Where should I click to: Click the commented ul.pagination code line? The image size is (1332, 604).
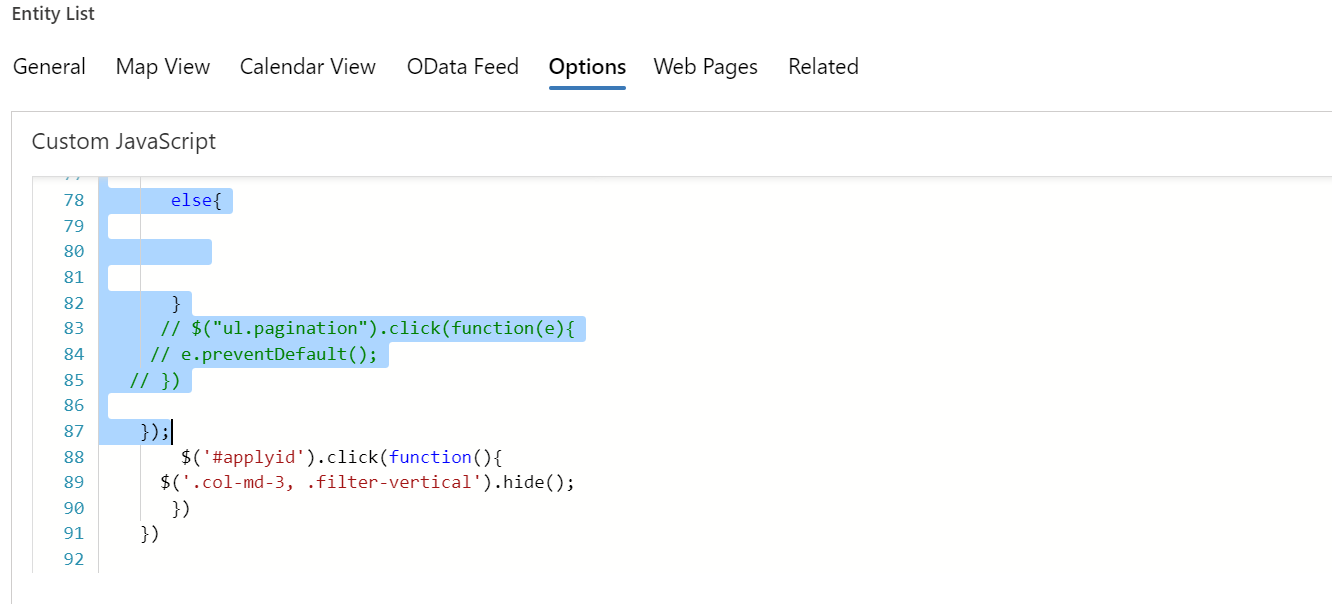click(x=372, y=329)
